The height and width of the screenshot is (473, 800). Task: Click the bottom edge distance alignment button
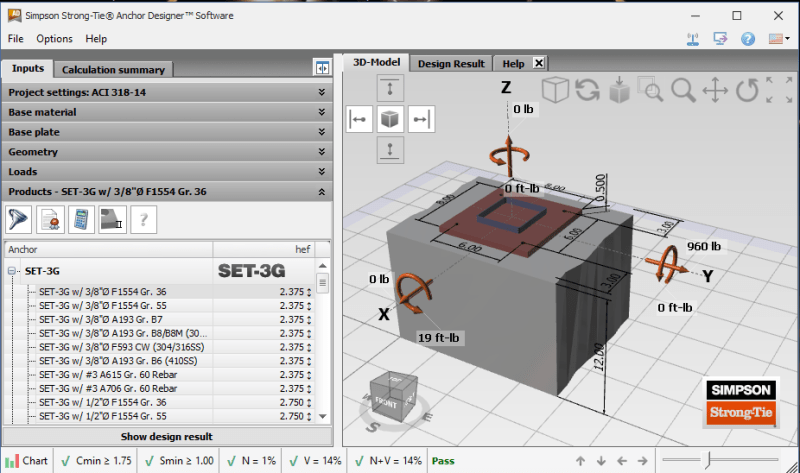pyautogui.click(x=390, y=150)
